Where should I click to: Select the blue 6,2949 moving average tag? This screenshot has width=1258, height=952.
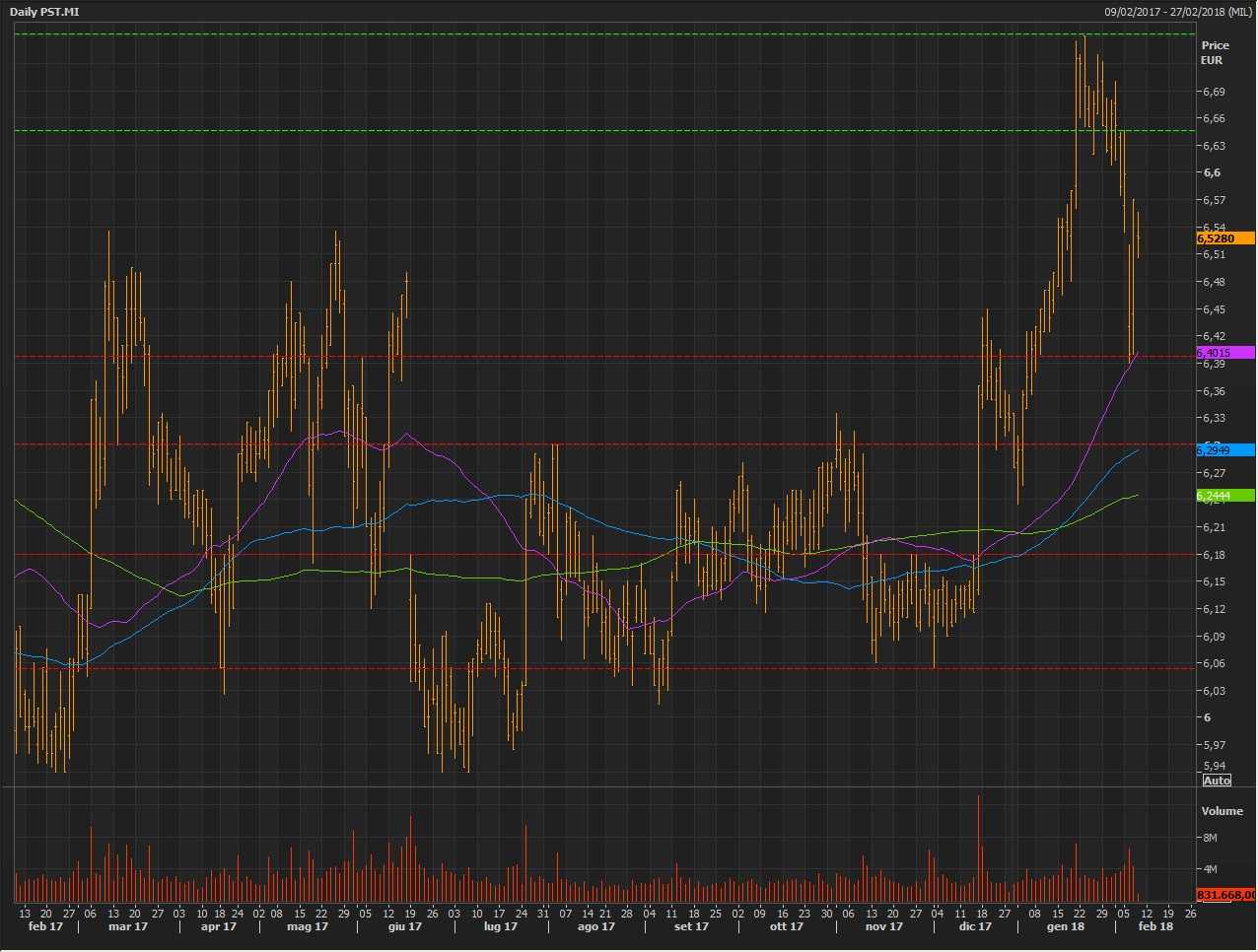pyautogui.click(x=1224, y=450)
